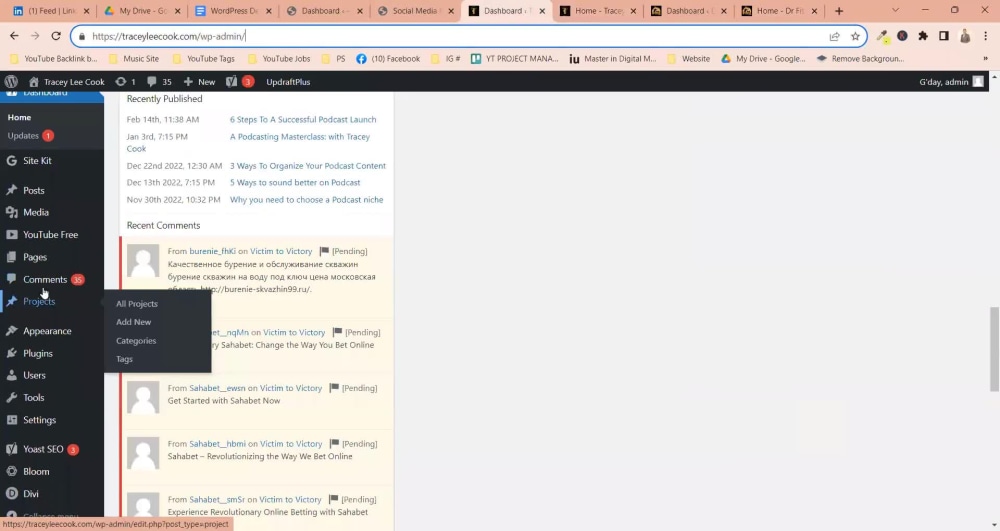This screenshot has width=1000, height=531.
Task: Switch to the LinkedIn Feed tab
Action: [x=51, y=11]
